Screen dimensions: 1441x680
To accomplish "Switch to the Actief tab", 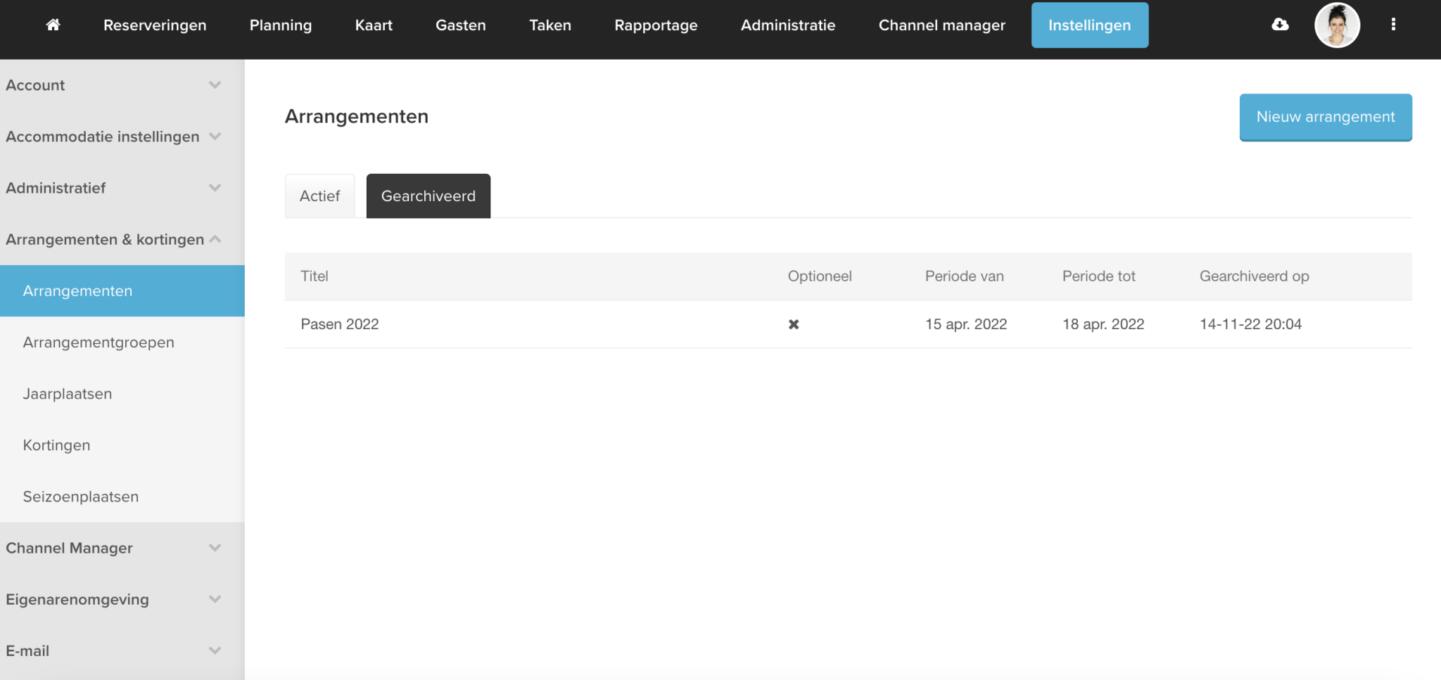I will pos(320,196).
